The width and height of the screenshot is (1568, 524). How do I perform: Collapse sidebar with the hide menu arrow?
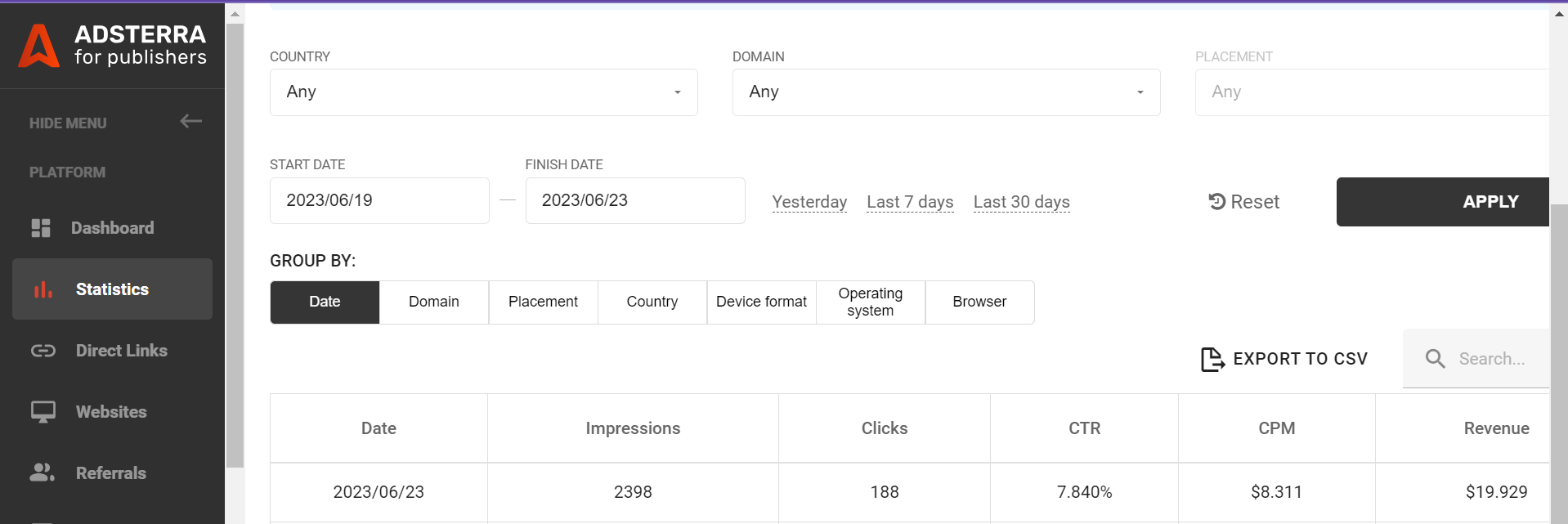[190, 122]
